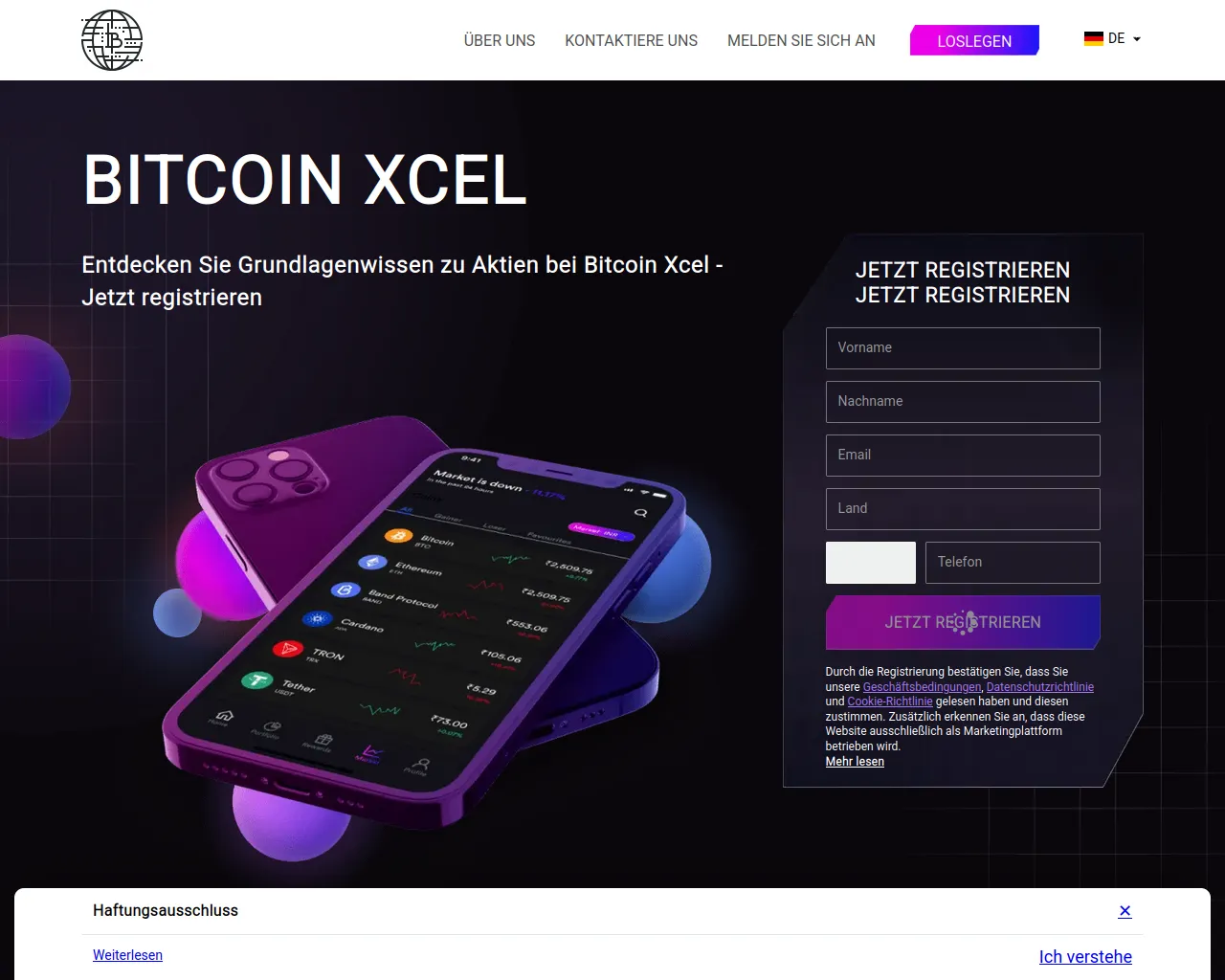Open the Land country field
This screenshot has width=1225, height=980.
click(963, 509)
